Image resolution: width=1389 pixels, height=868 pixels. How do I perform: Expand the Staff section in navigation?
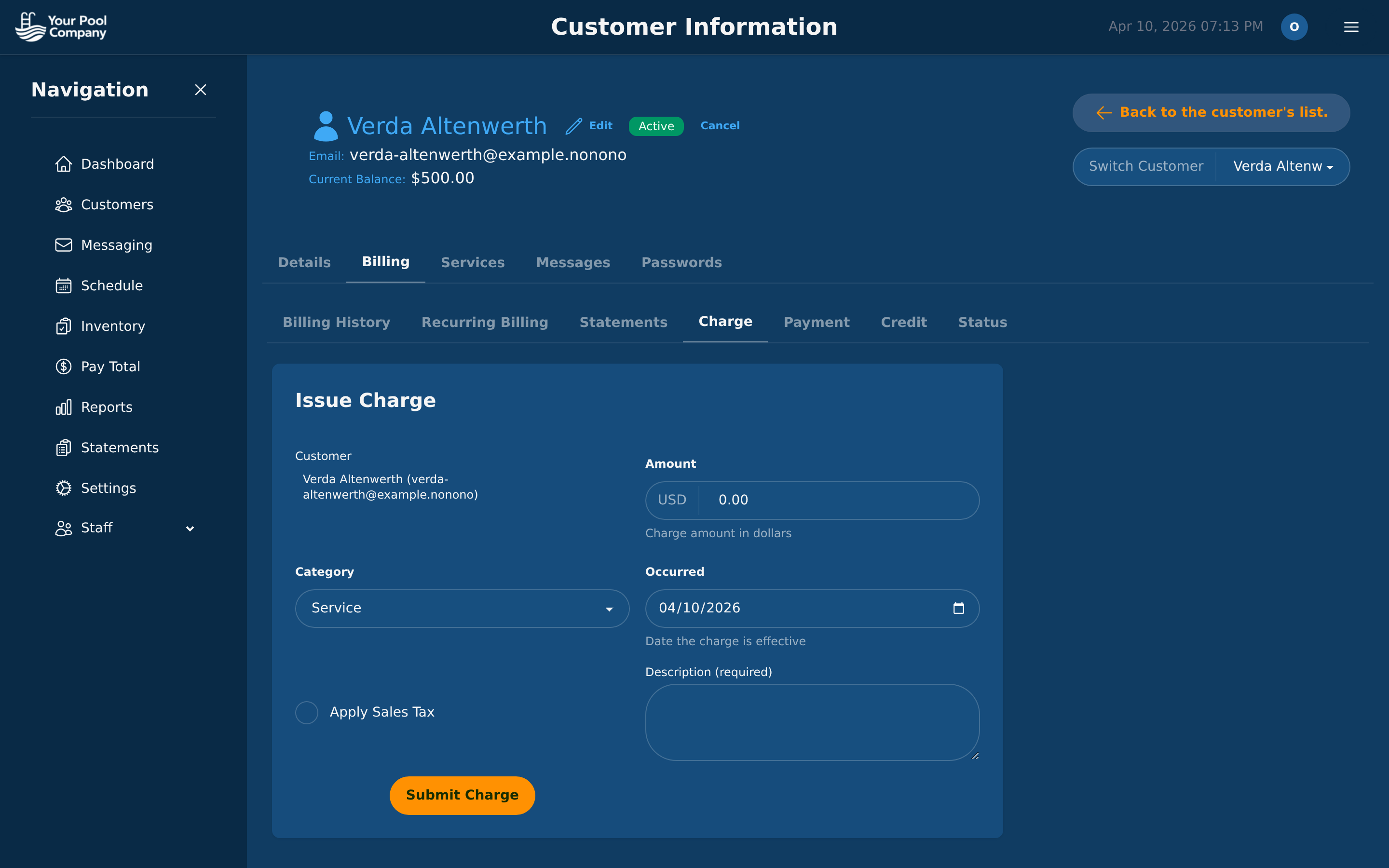(x=190, y=528)
